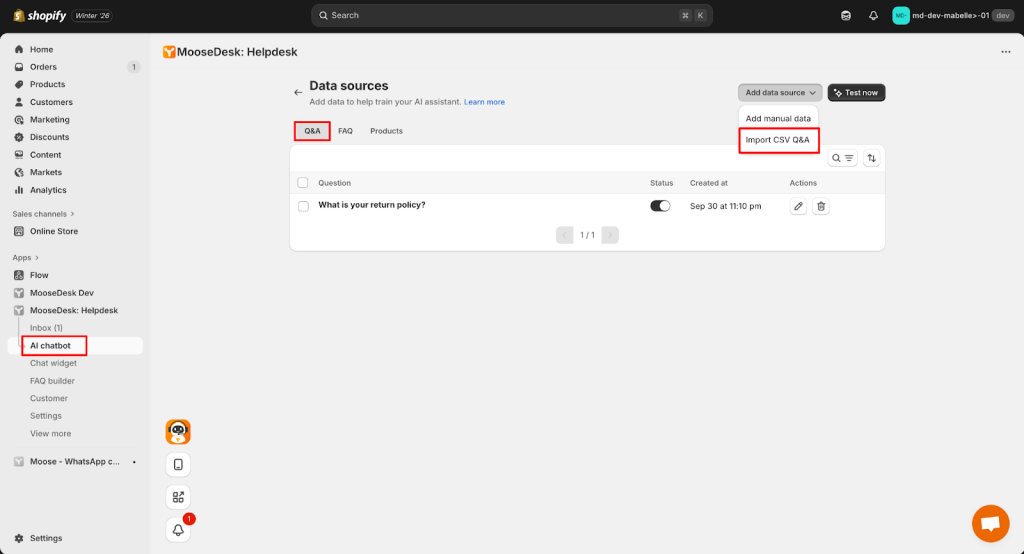Open the orange live chat bubble icon
The height and width of the screenshot is (554, 1024).
(x=990, y=523)
